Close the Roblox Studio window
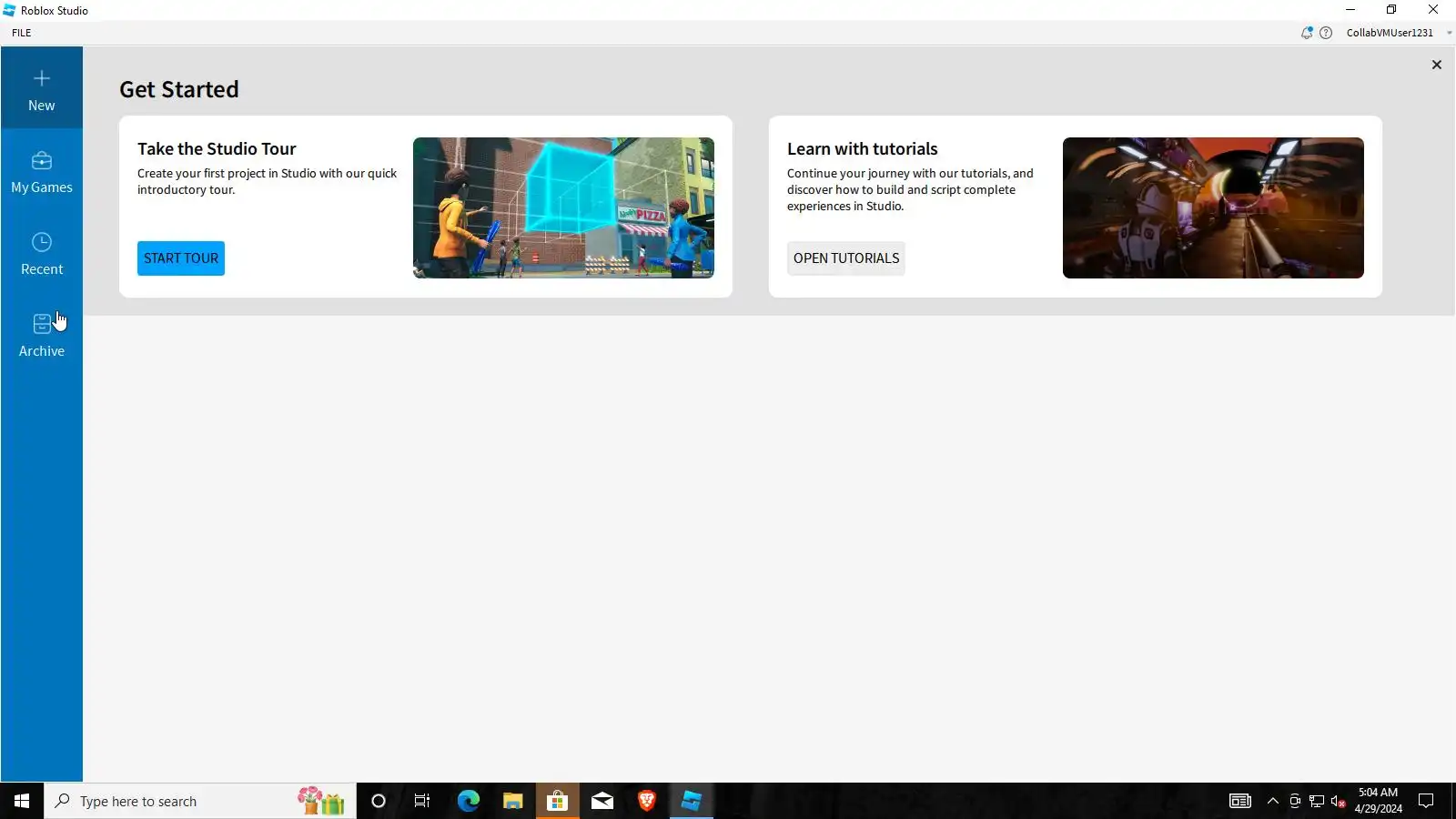Viewport: 1456px width, 819px height. pyautogui.click(x=1433, y=10)
